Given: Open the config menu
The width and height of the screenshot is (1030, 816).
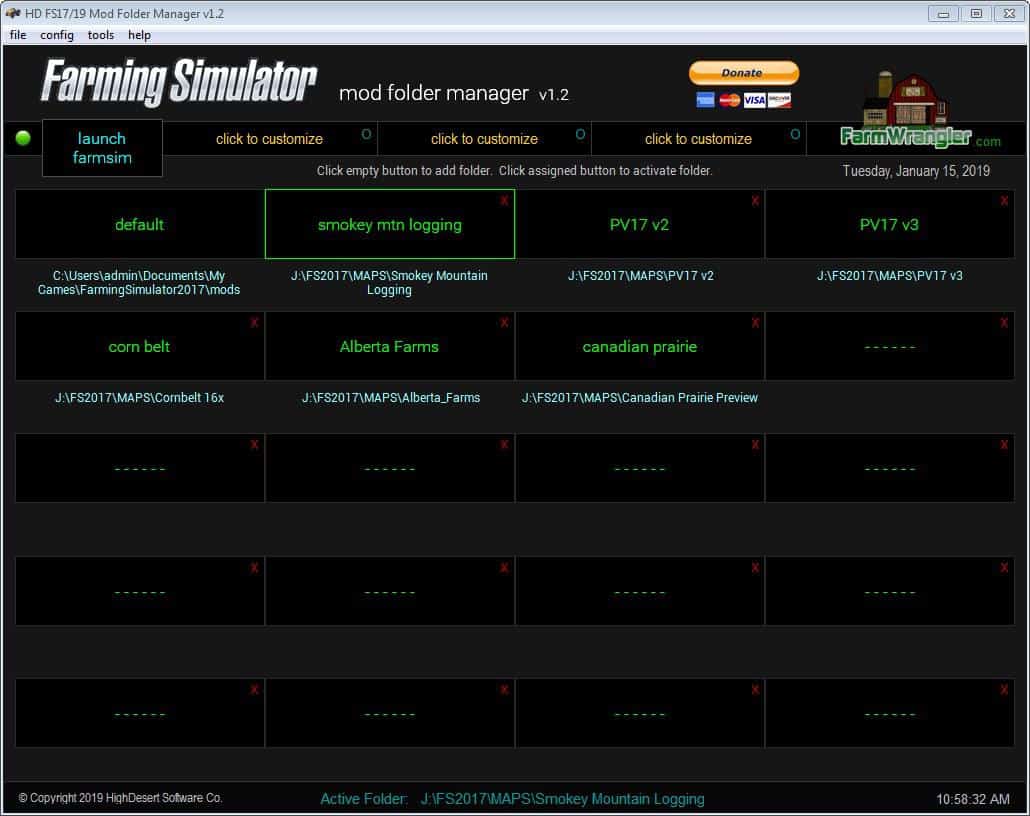Looking at the screenshot, I should tap(57, 35).
